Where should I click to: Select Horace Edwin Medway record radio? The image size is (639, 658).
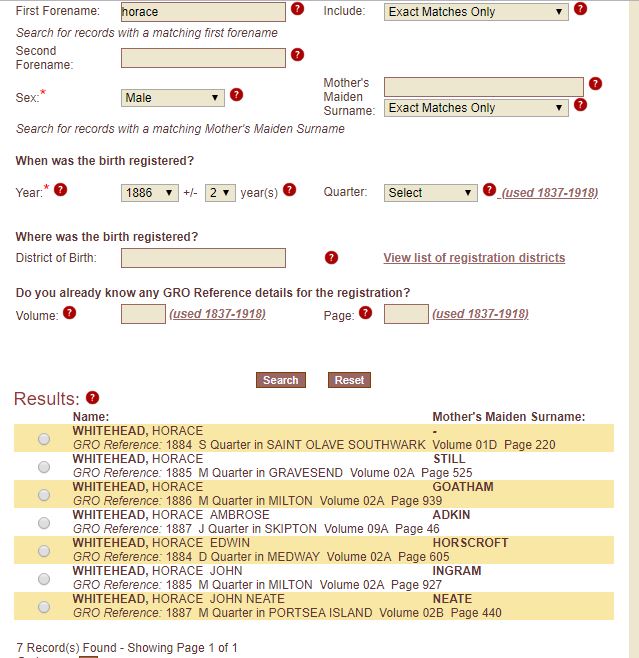44,551
